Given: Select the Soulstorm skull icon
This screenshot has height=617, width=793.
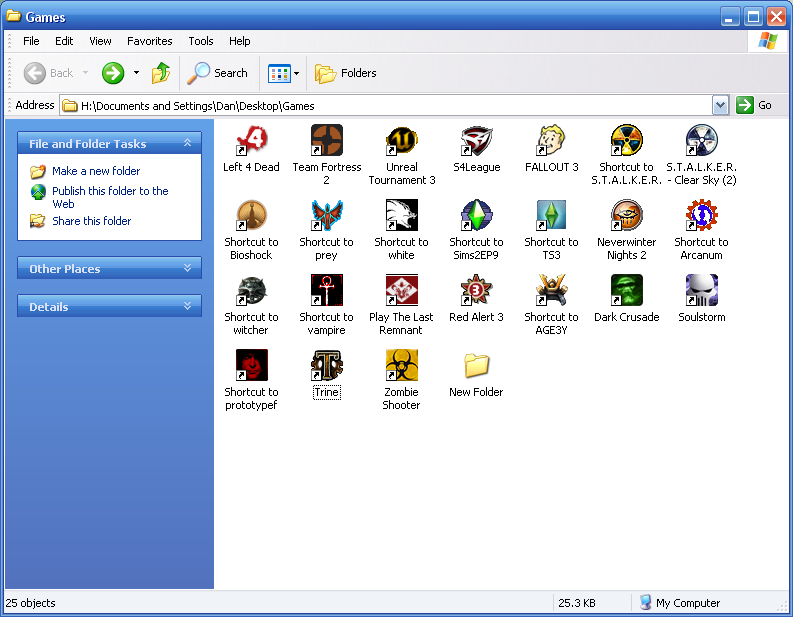Looking at the screenshot, I should [x=701, y=291].
